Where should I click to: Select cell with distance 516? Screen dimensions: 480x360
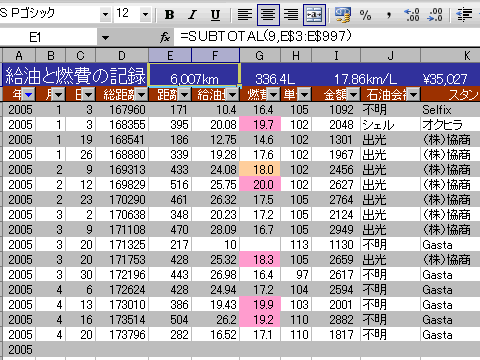coord(170,185)
